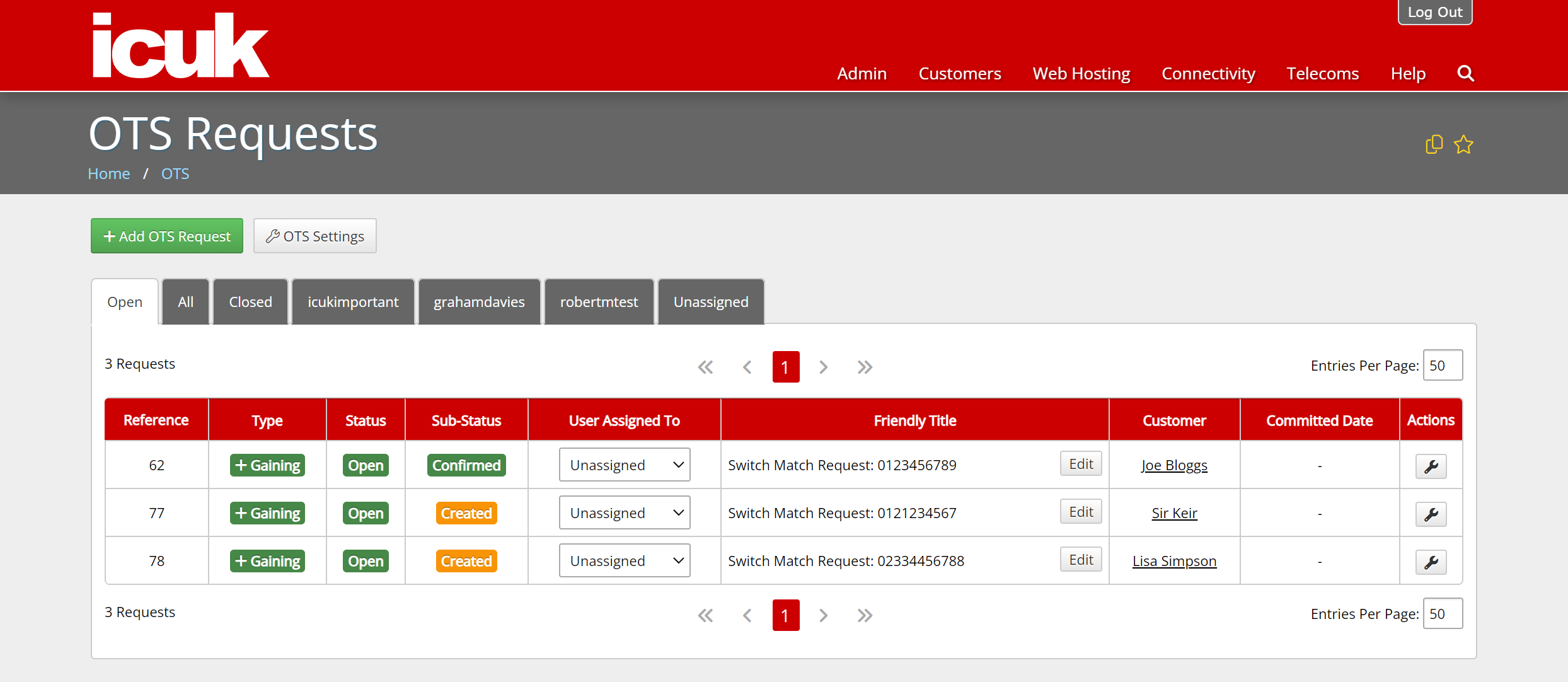
Task: Click the Reference column header
Action: [156, 420]
